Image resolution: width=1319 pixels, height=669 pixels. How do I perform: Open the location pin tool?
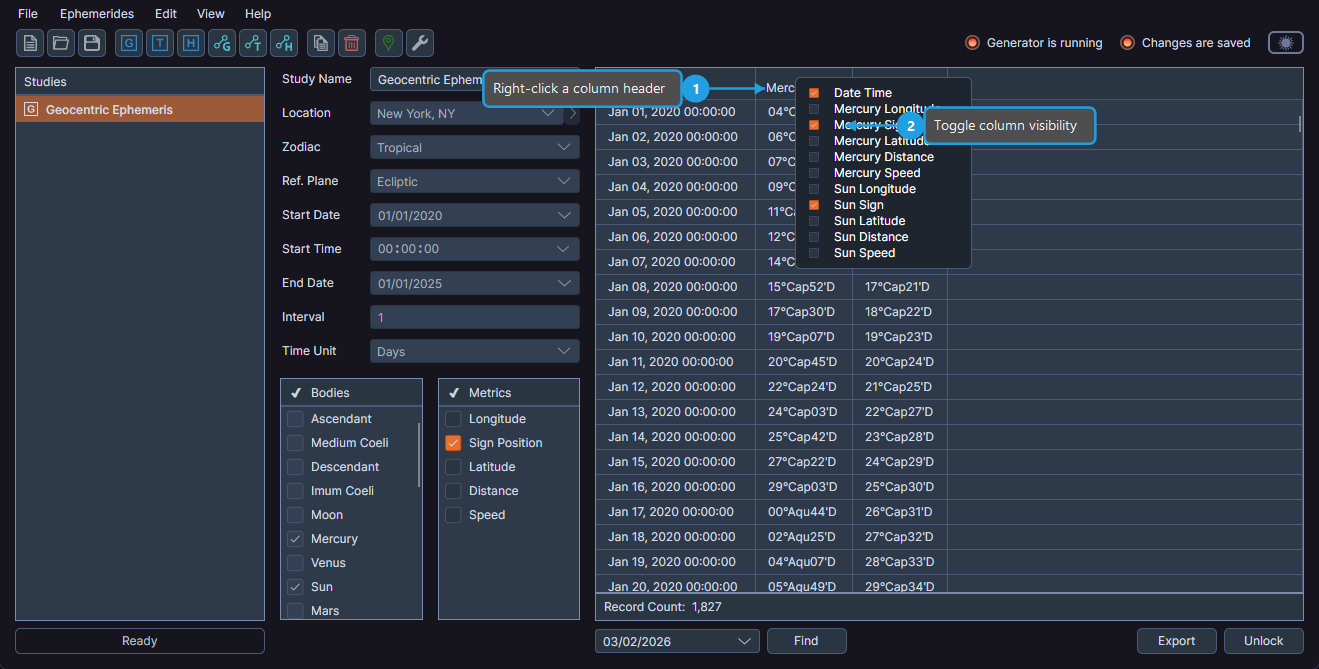389,43
